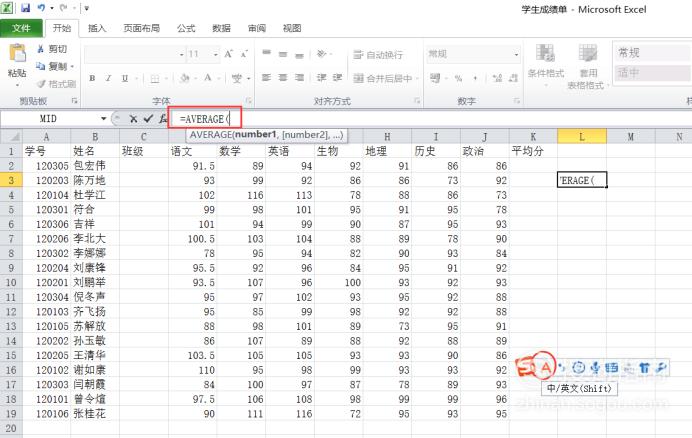
Task: Confirm formula with checkmark button
Action: pos(148,118)
